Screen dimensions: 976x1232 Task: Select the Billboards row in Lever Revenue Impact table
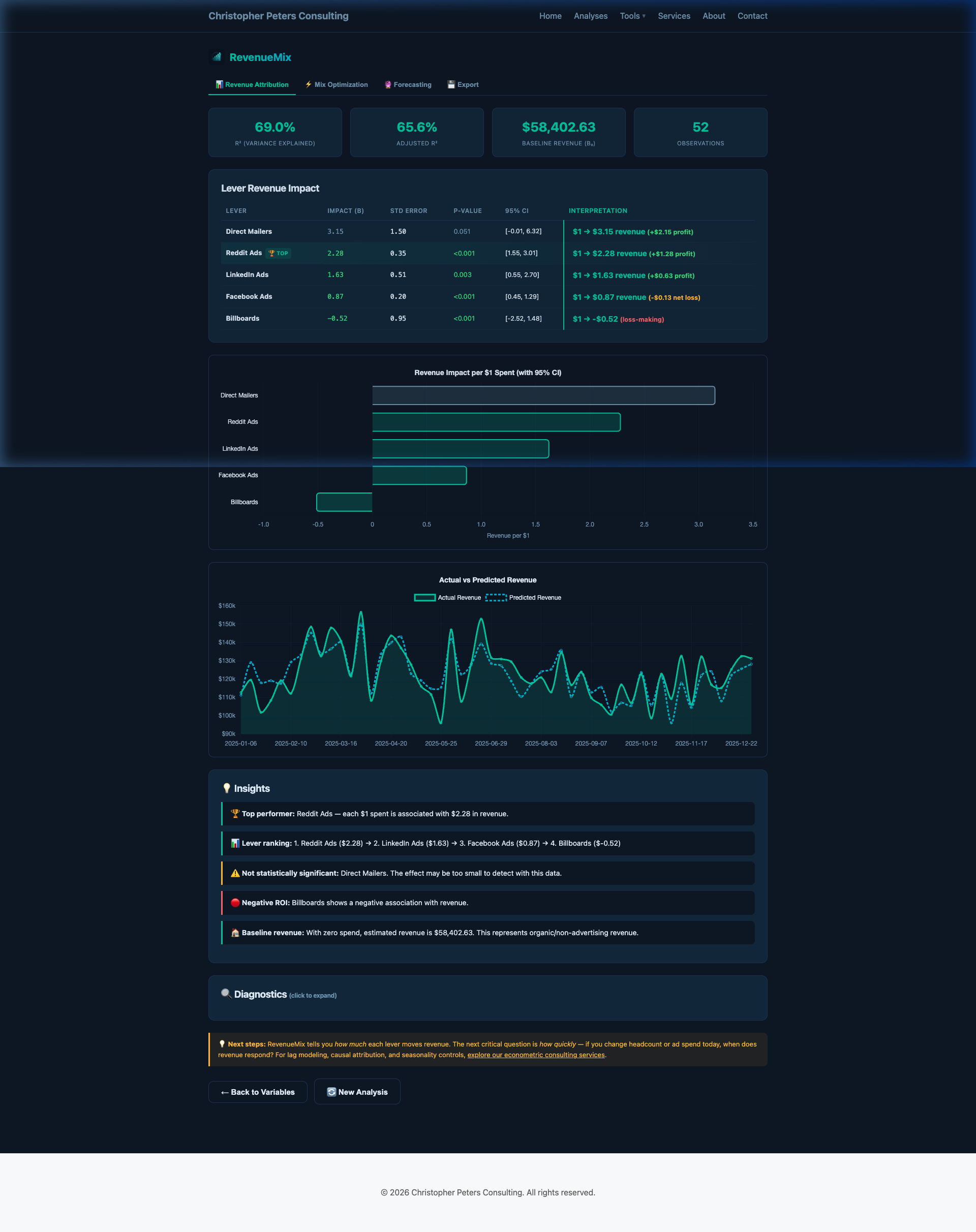click(x=242, y=318)
